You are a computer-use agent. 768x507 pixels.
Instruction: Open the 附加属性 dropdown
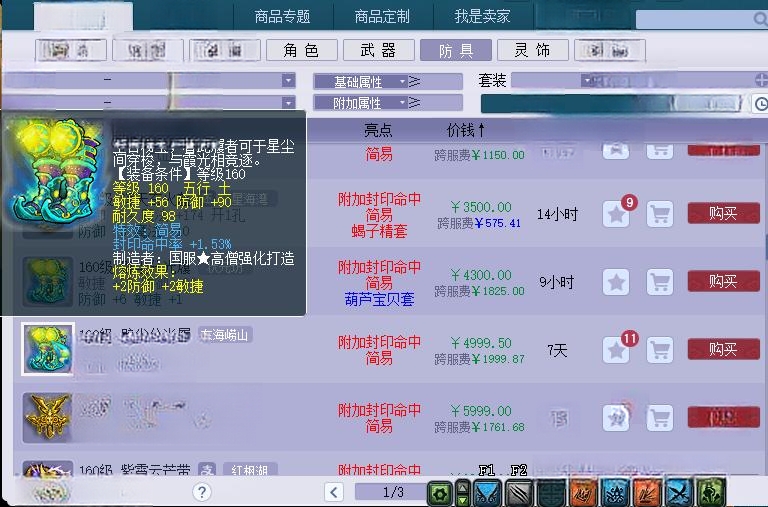click(361, 103)
